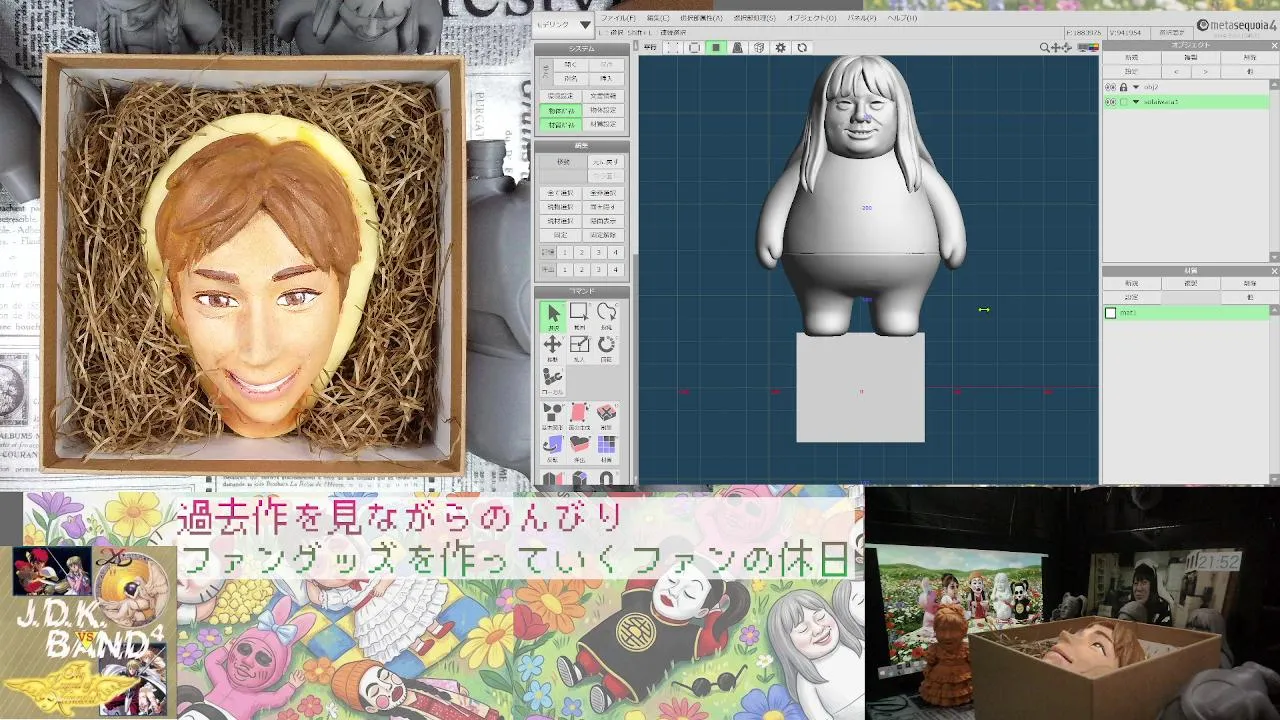Click the 環境設定 preferences button
This screenshot has width=1280, height=720.
(560, 96)
